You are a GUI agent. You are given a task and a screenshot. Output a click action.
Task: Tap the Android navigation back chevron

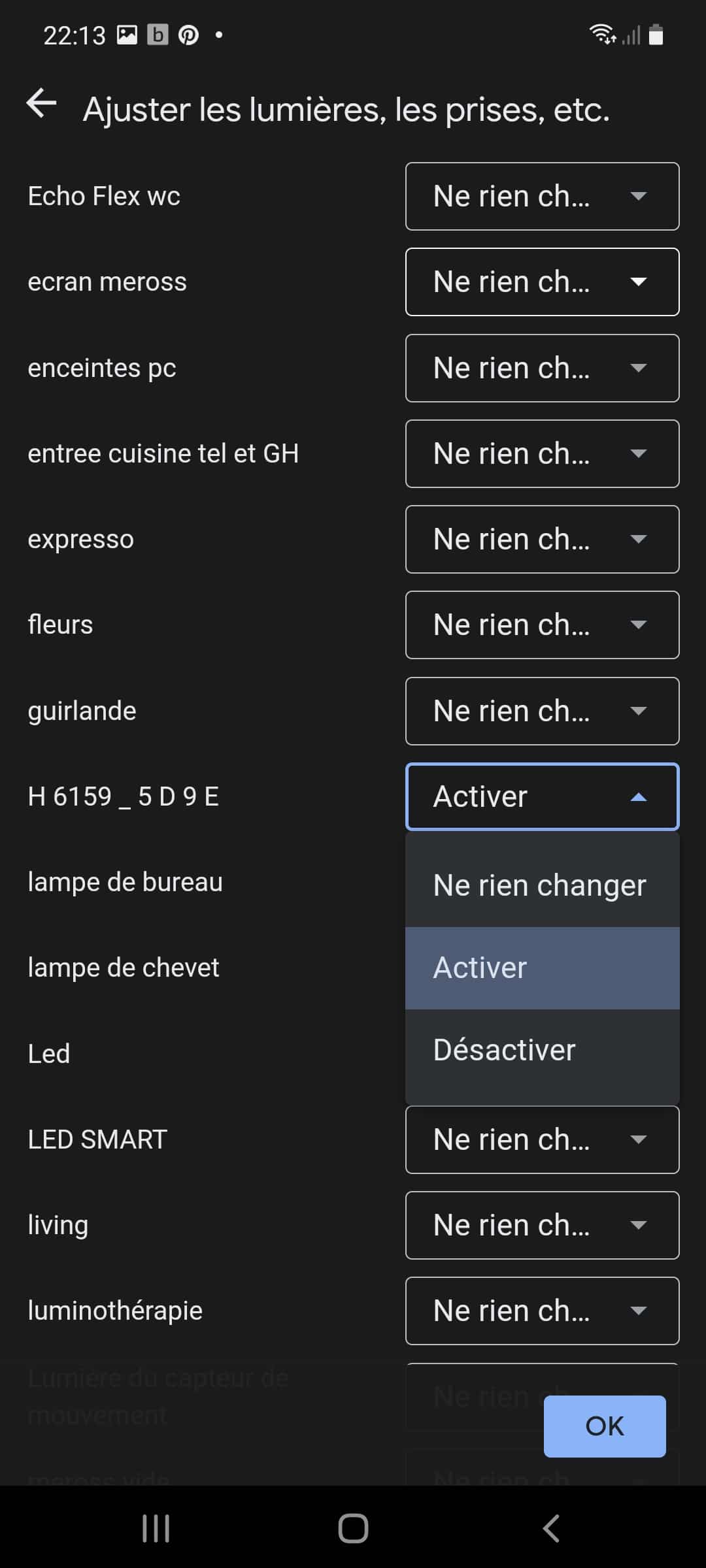(551, 1528)
